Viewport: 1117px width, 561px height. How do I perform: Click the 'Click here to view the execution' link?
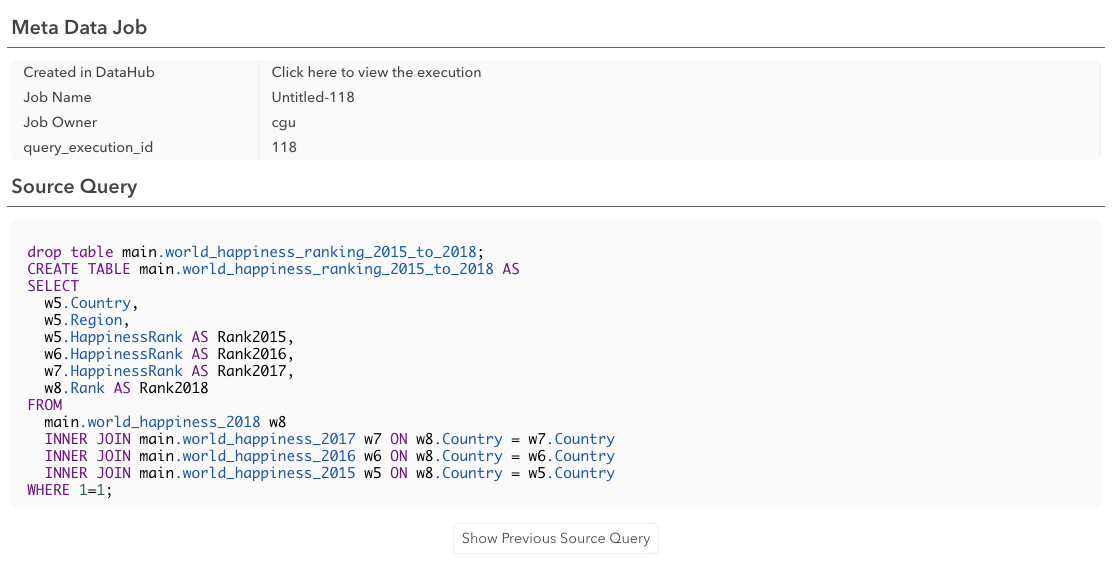point(376,72)
